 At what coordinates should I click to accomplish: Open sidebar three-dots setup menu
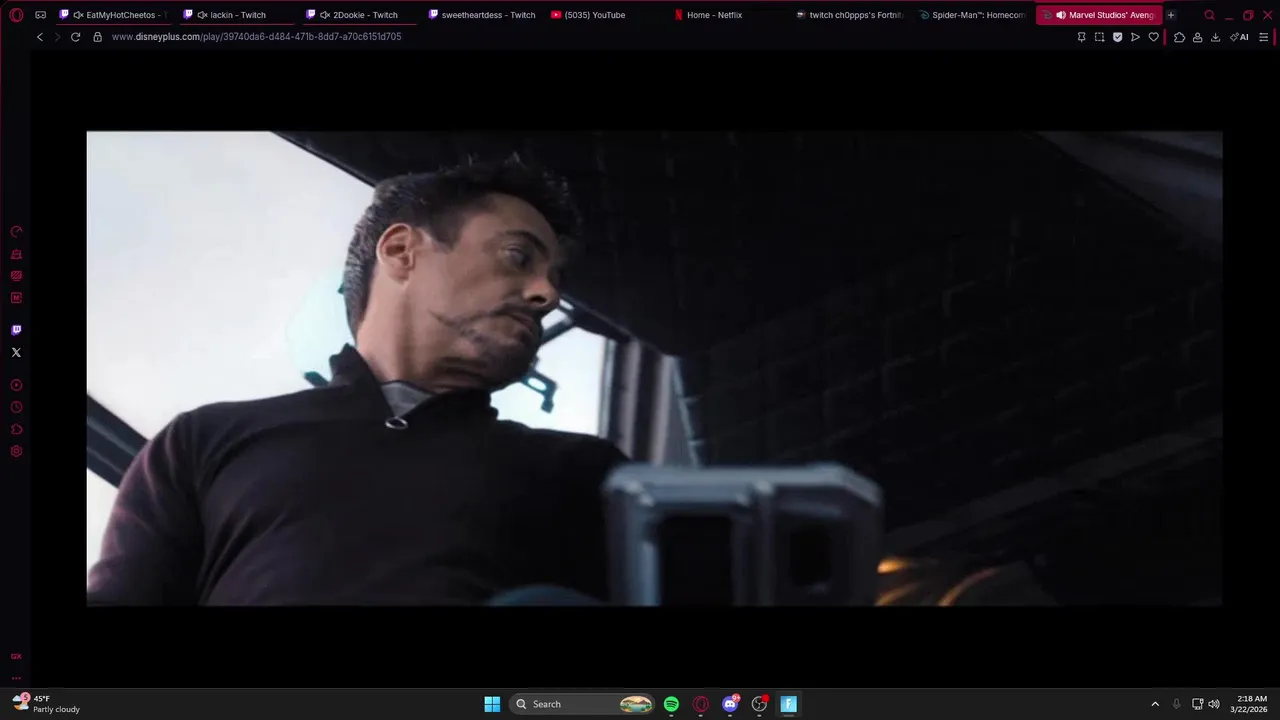coord(16,678)
